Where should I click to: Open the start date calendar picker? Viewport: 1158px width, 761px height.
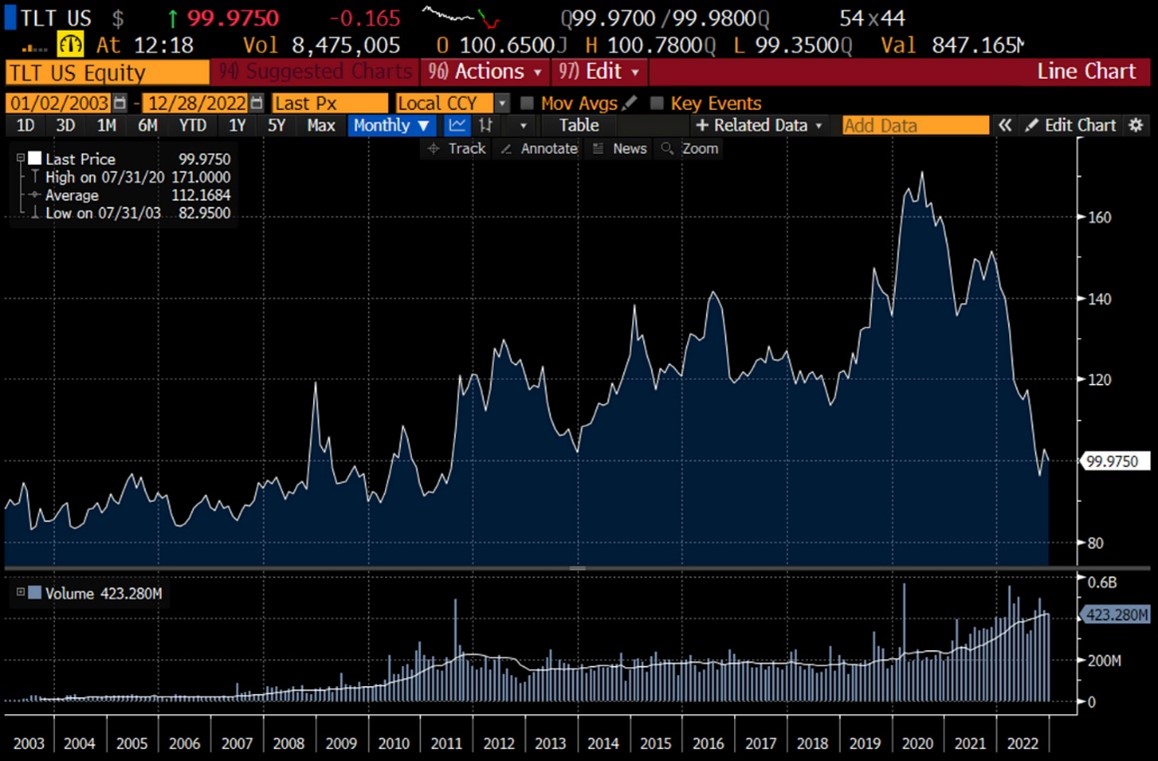pyautogui.click(x=120, y=103)
